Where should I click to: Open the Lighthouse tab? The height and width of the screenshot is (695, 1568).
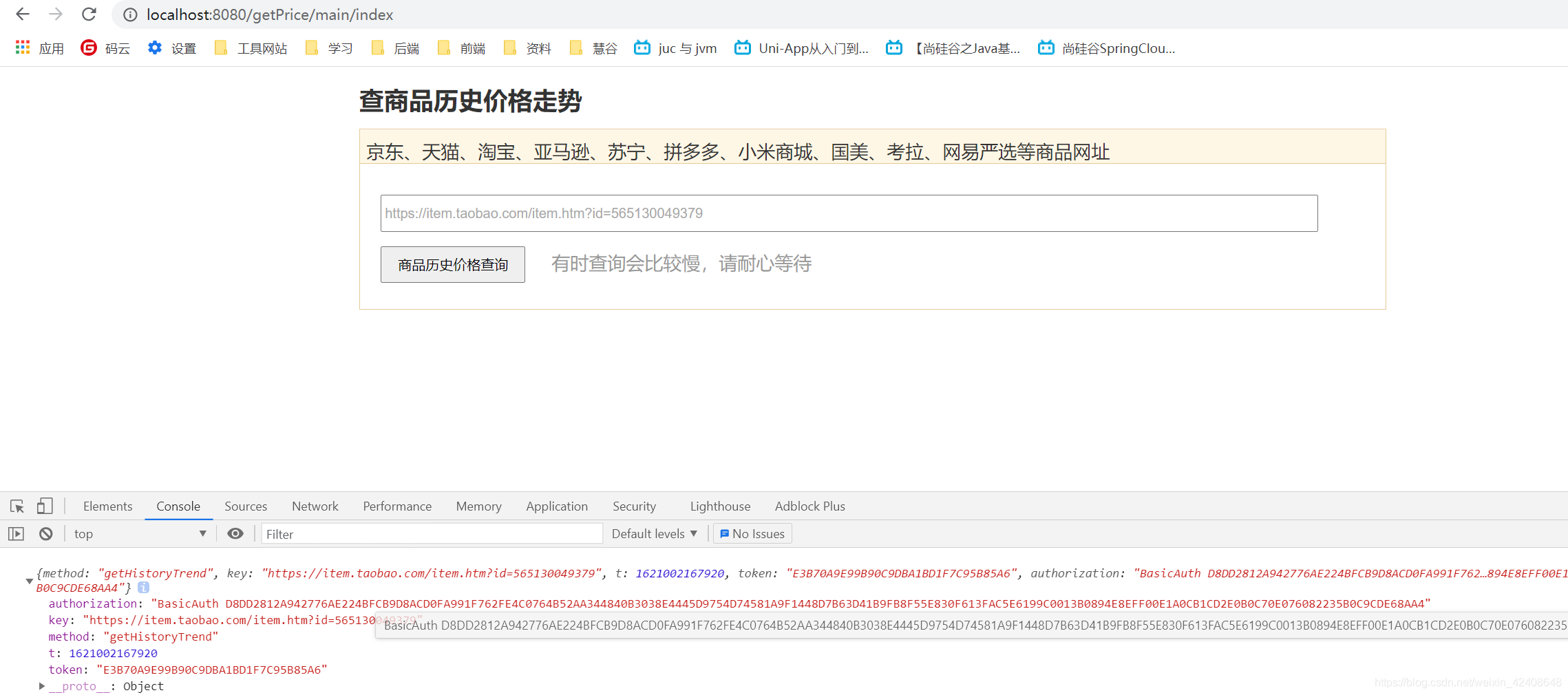click(x=720, y=506)
